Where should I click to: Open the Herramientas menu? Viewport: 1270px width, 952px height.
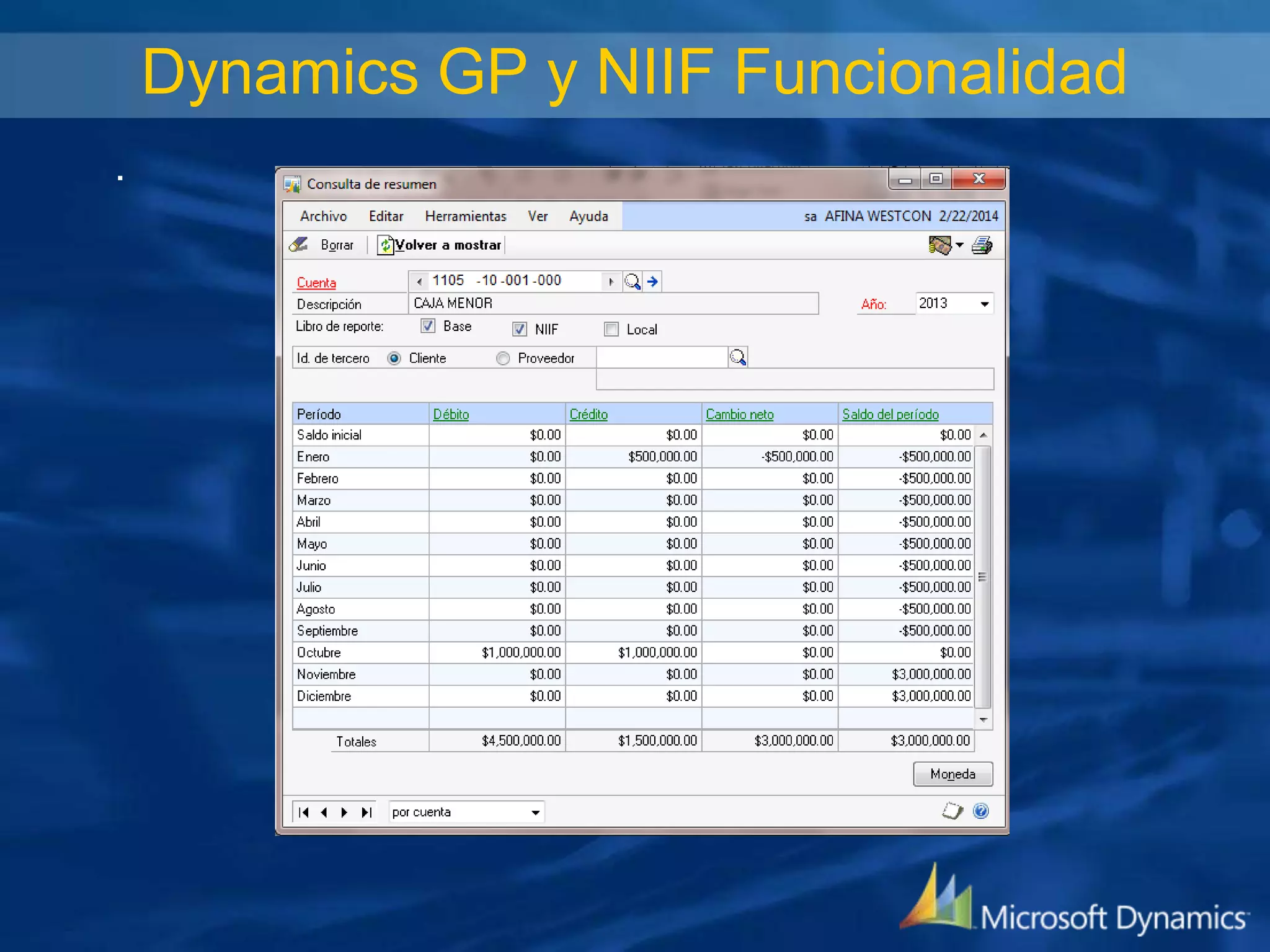coord(466,216)
